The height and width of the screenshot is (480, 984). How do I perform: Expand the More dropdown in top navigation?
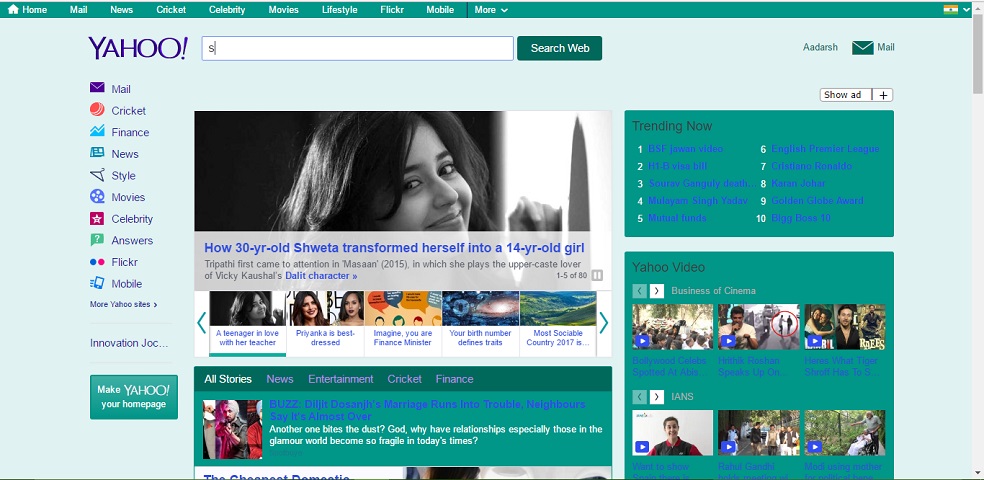coord(491,9)
